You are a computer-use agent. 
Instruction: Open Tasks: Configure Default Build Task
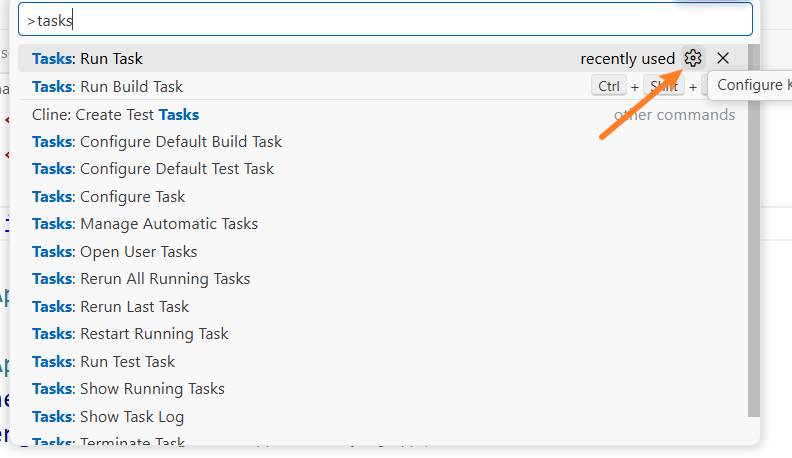tap(383, 142)
